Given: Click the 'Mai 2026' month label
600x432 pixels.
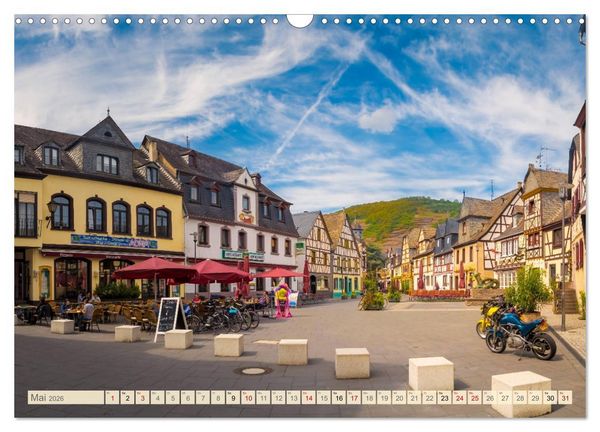Looking at the screenshot, I should (66, 398).
